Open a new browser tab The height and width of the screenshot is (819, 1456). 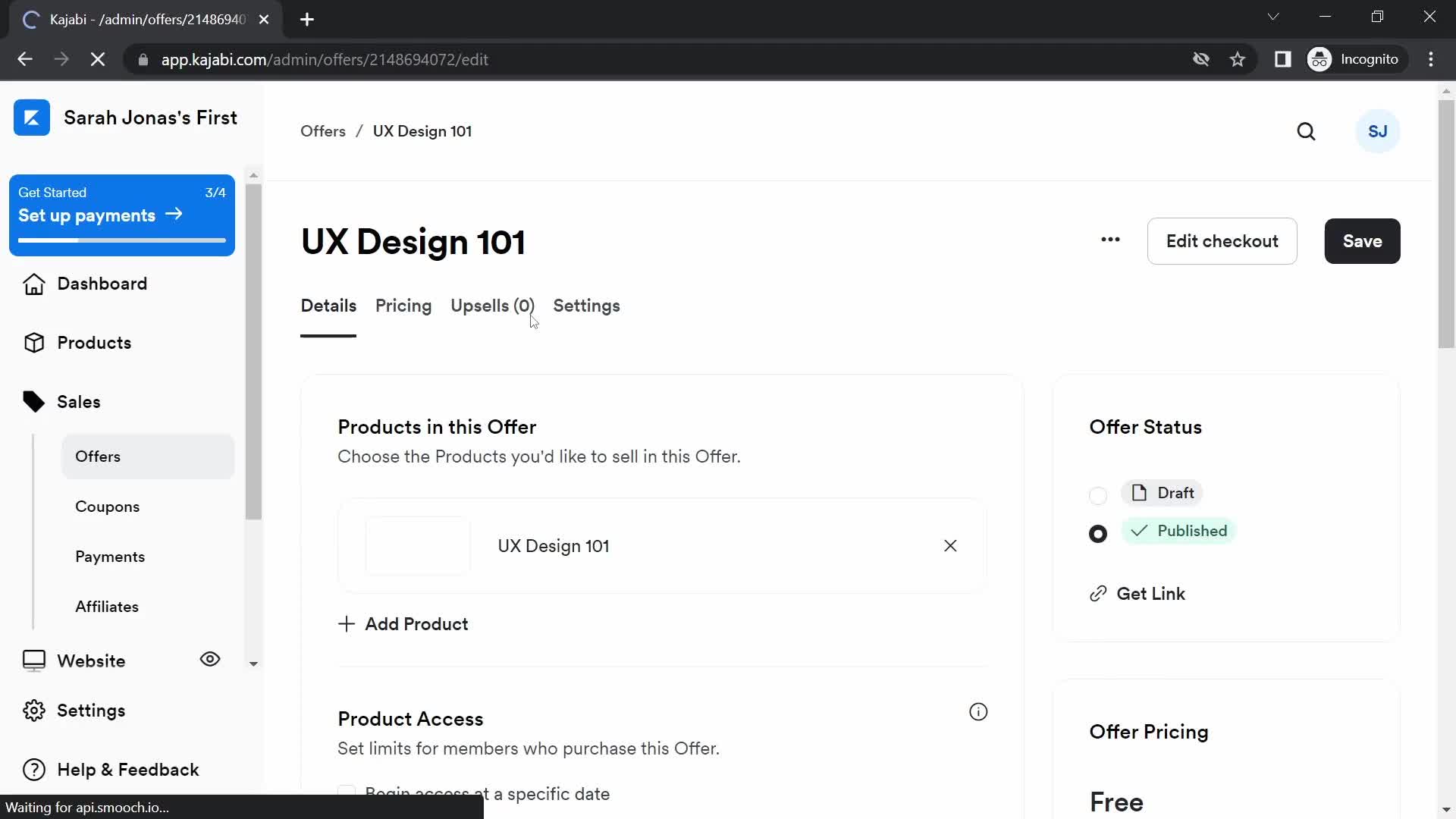[307, 20]
